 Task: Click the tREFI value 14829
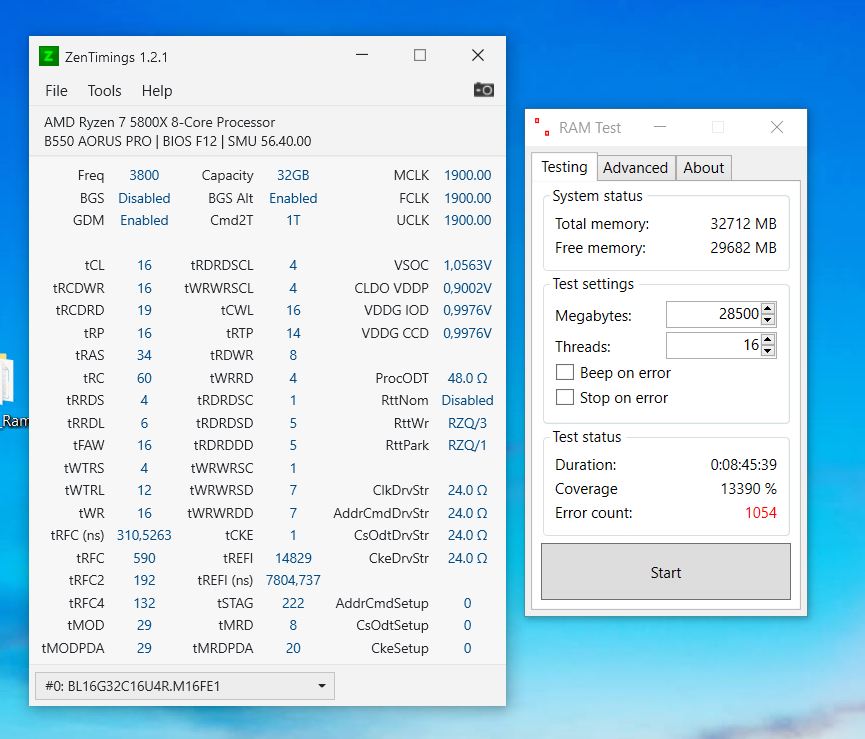(x=293, y=558)
